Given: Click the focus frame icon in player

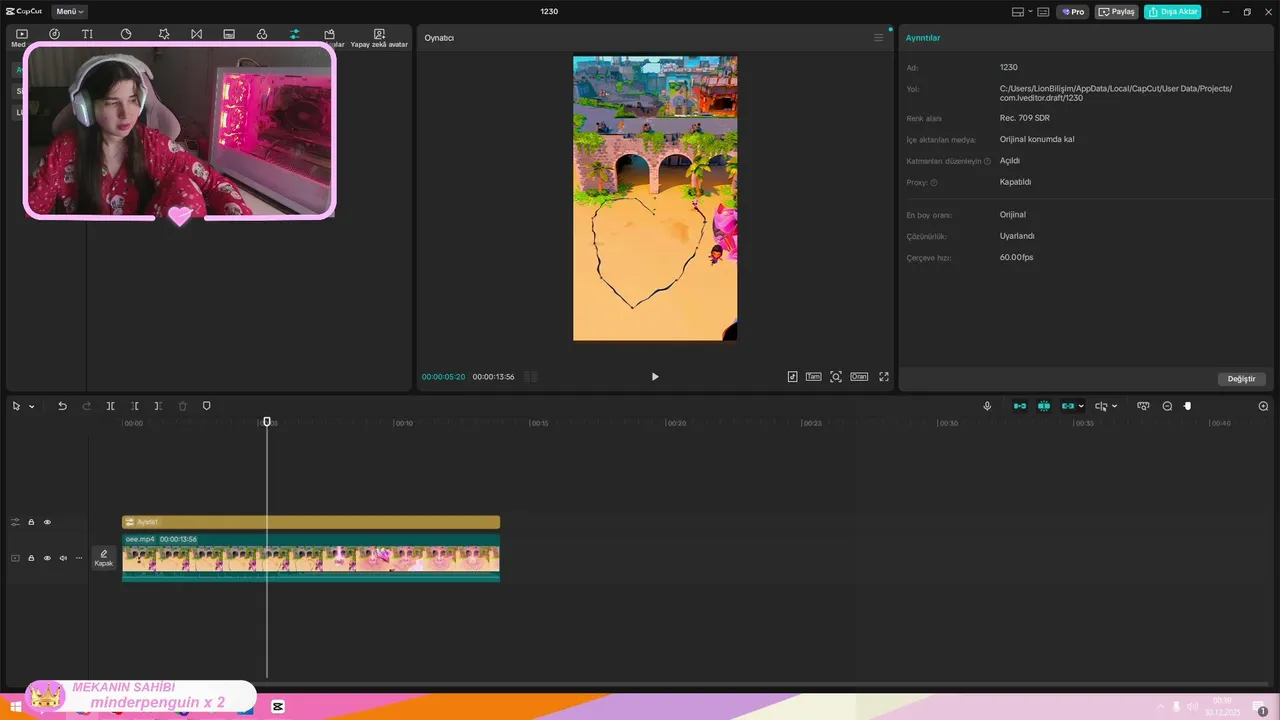Looking at the screenshot, I should pos(836,377).
